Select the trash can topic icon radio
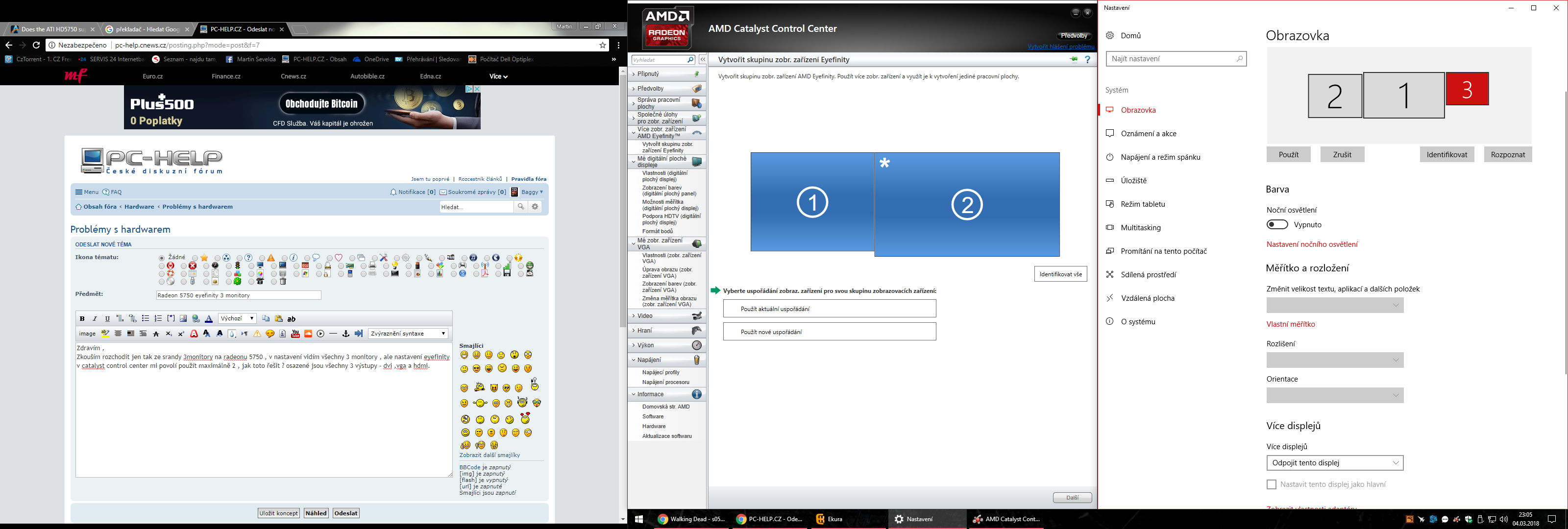The image size is (1568, 529). [x=274, y=282]
